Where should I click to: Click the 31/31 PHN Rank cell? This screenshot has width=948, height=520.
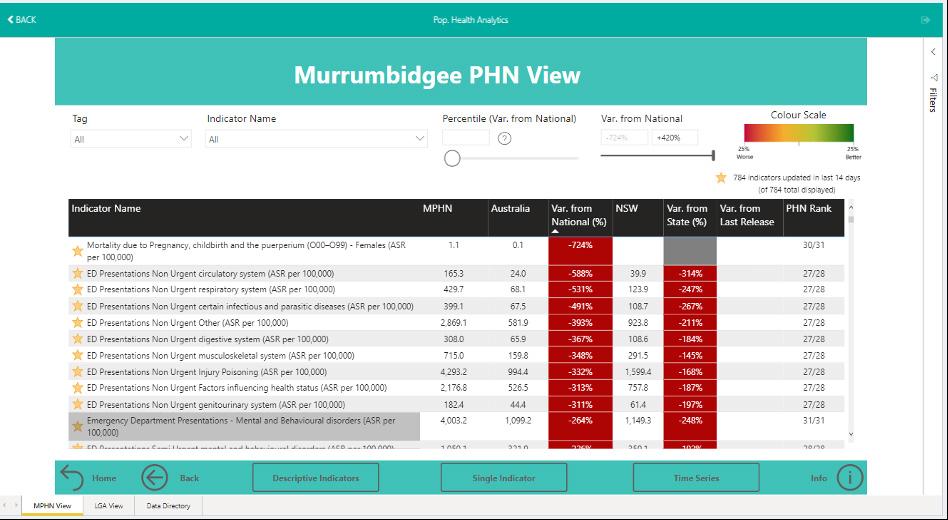pos(814,420)
